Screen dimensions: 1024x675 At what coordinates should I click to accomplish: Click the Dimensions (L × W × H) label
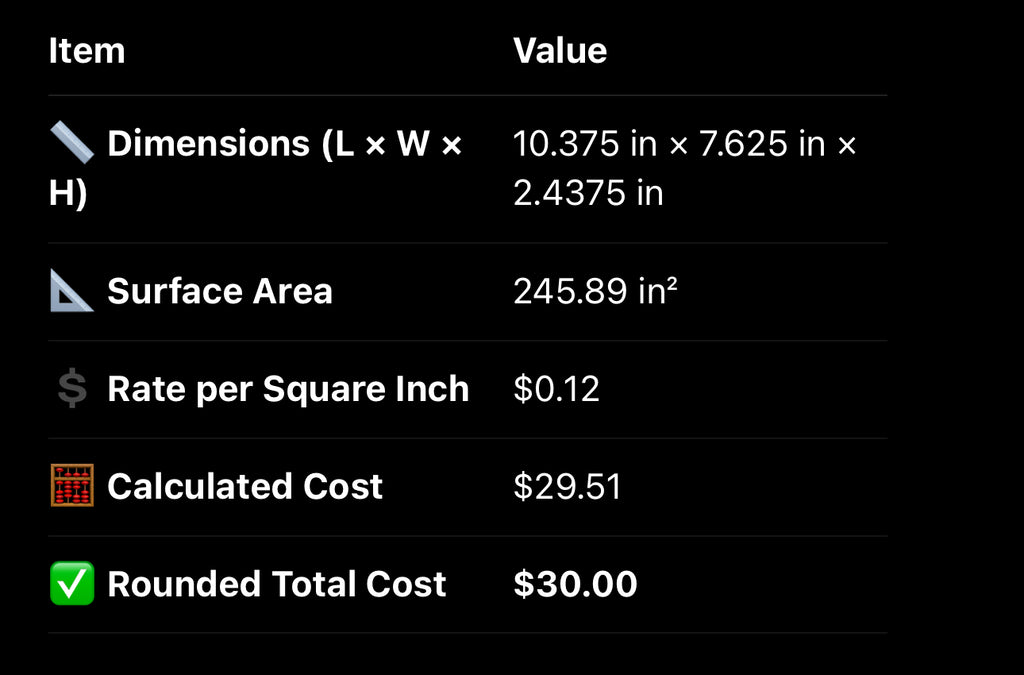(x=256, y=168)
